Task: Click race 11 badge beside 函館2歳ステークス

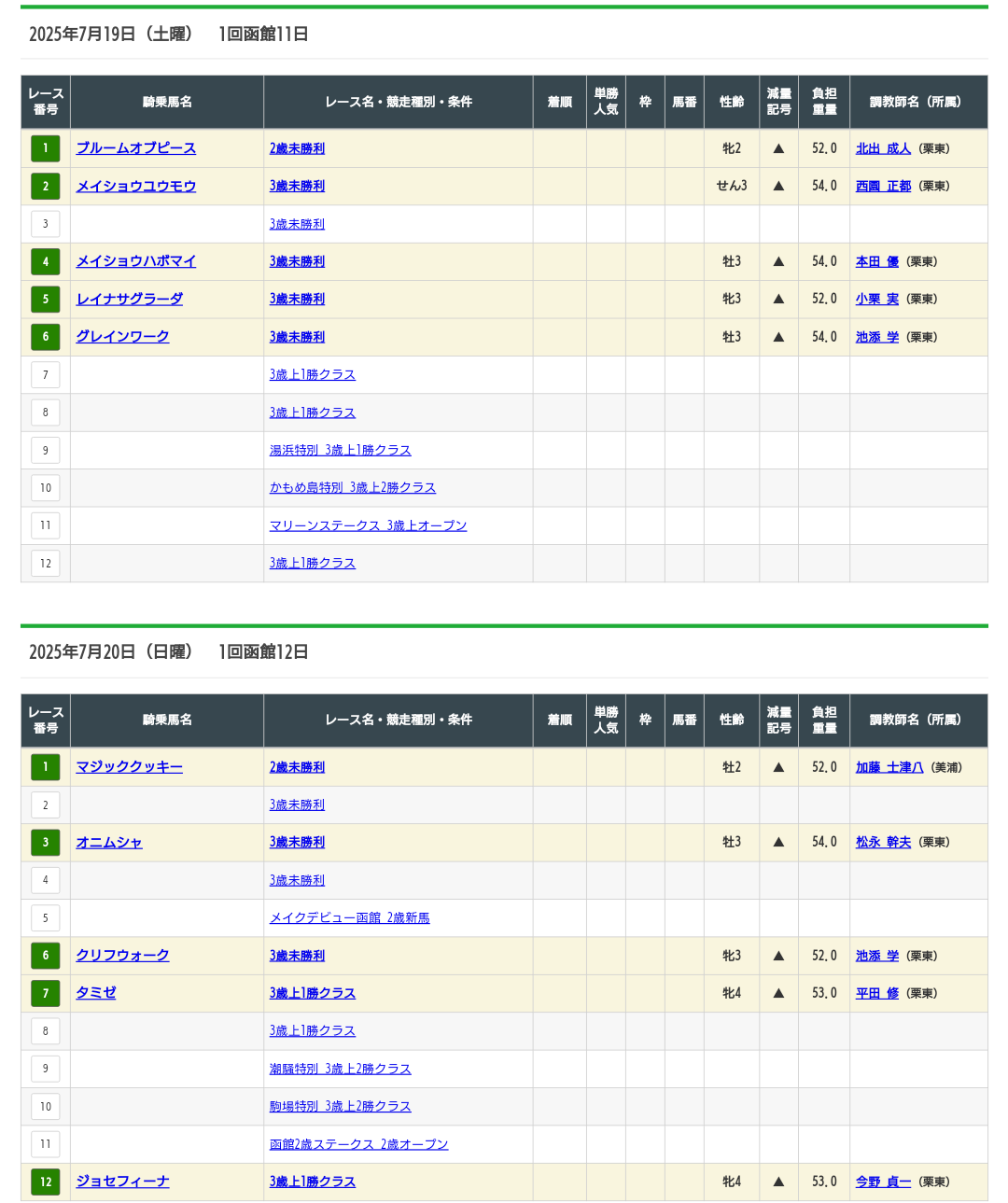Action: pos(45,1144)
